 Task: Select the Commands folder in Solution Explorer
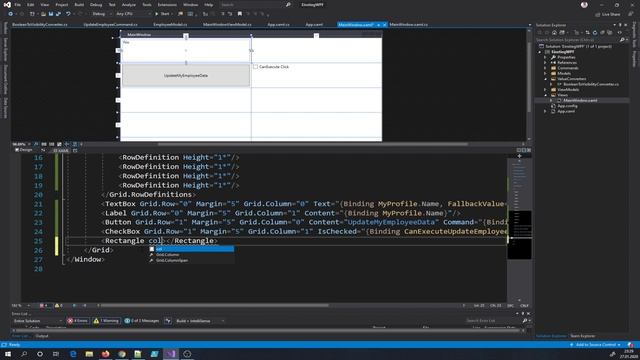click(567, 68)
